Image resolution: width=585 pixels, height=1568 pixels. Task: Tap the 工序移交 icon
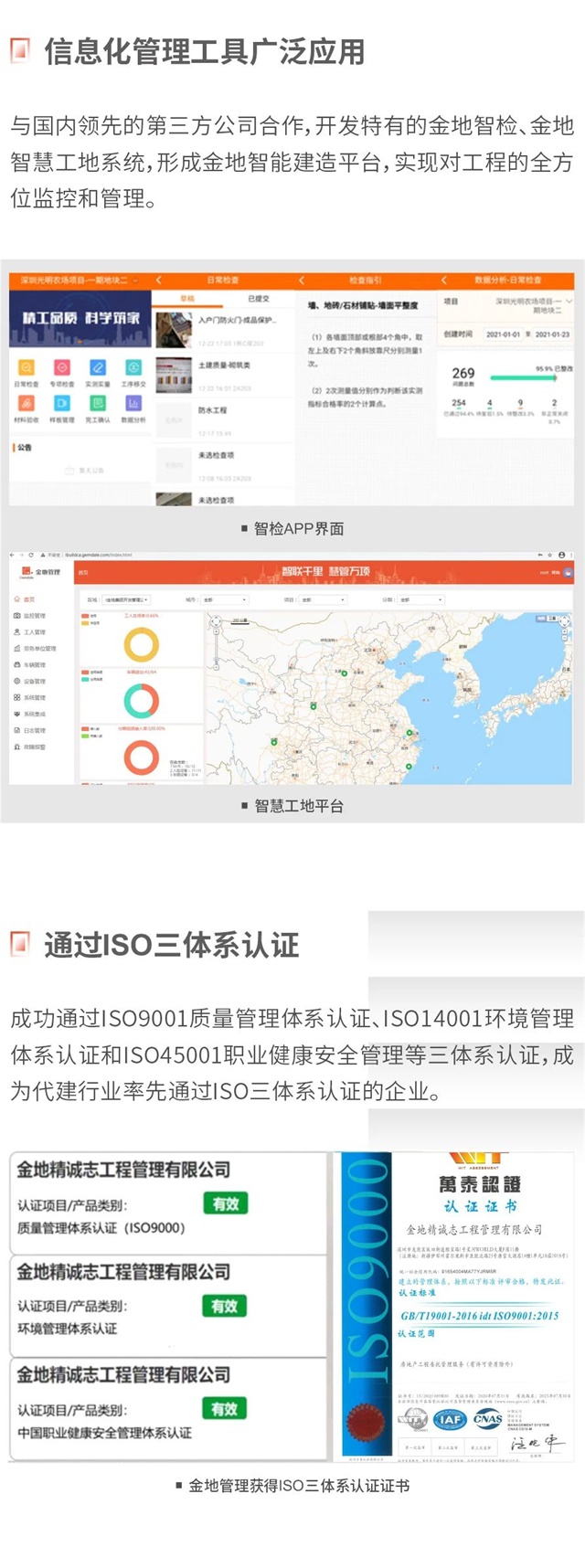[x=133, y=368]
